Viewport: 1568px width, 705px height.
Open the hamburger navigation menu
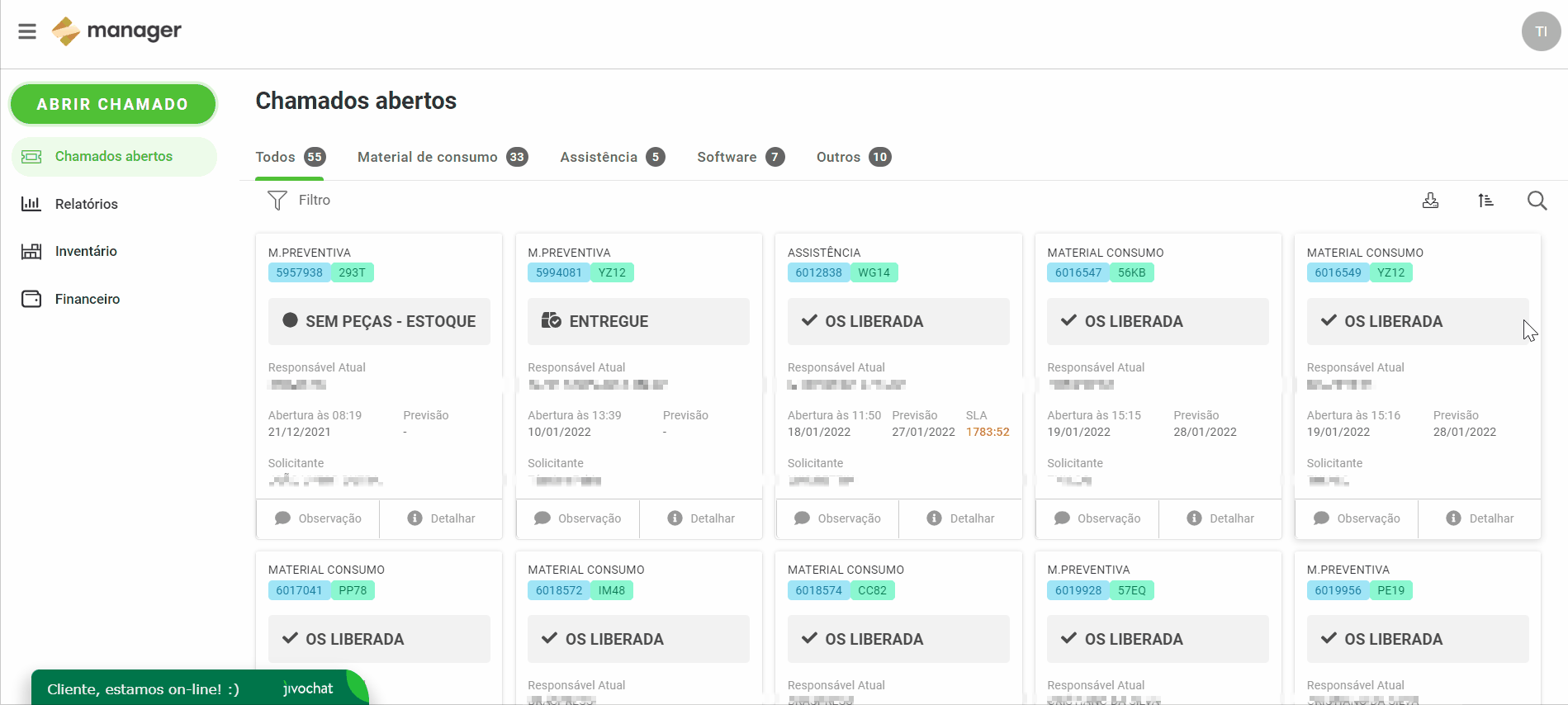tap(27, 31)
